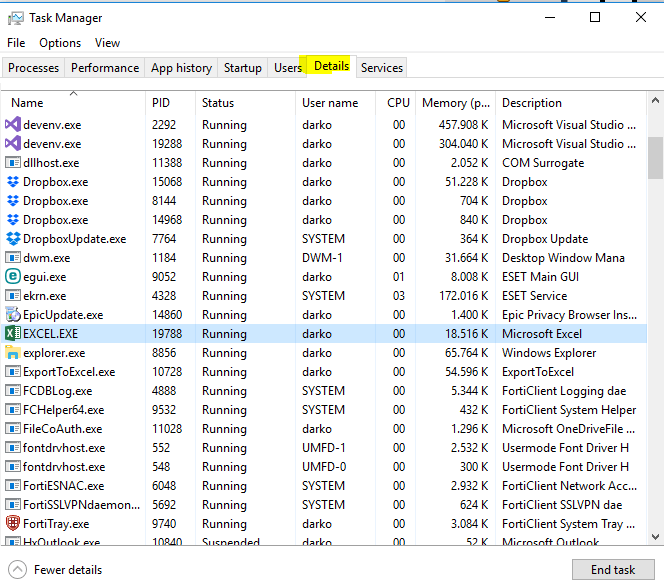
Task: Click the Task Manager title bar icon
Action: tap(16, 18)
